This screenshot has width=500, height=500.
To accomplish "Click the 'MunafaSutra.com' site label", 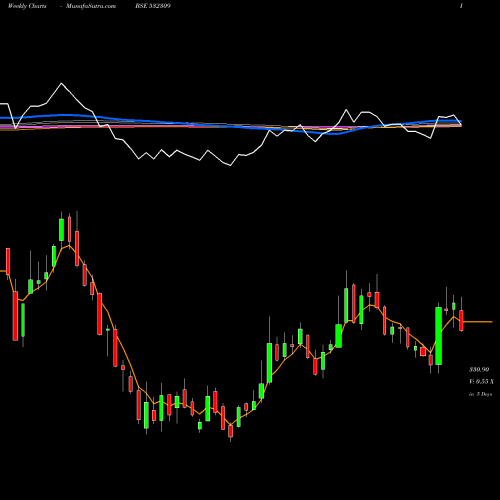I will coord(91,6).
